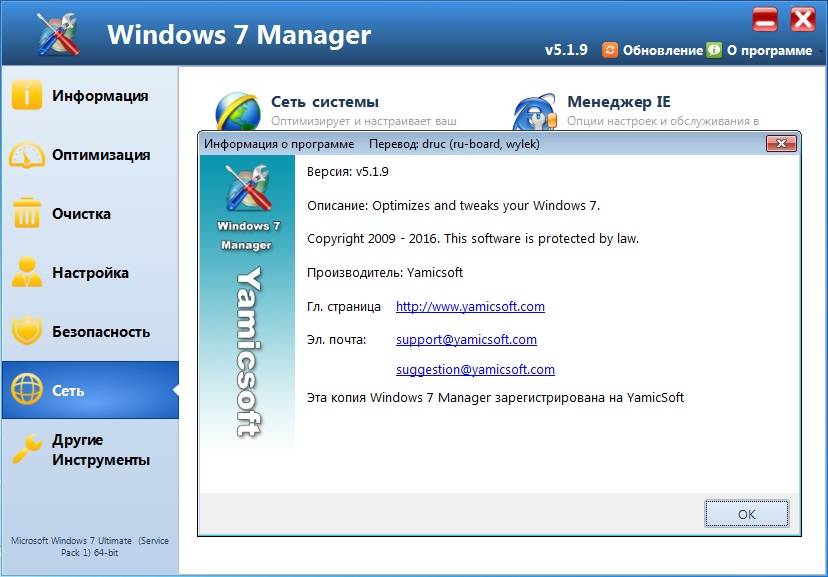Select the Очистка trash bin icon
This screenshot has height=577, width=828.
tap(26, 212)
